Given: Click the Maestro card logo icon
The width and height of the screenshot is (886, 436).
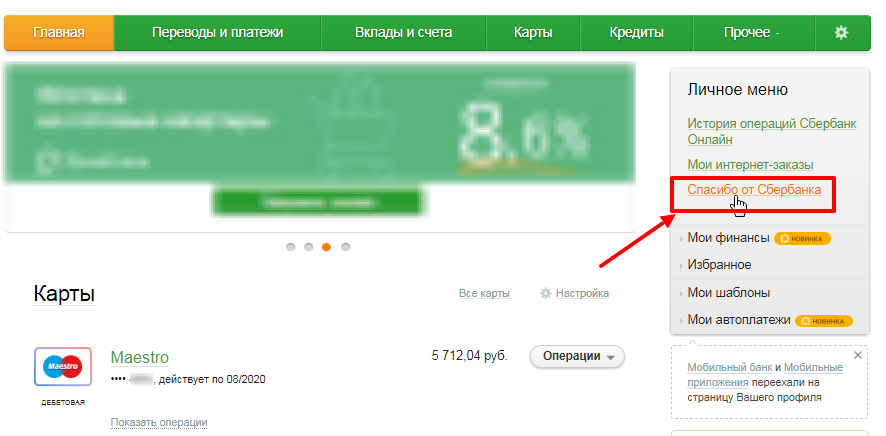Looking at the screenshot, I should (x=63, y=367).
